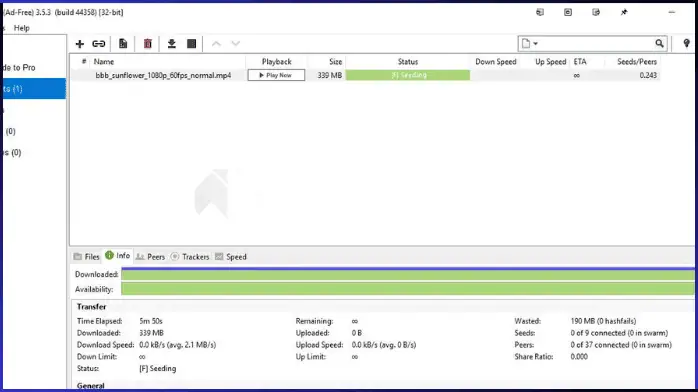Click the pin icon in title bar
The width and height of the screenshot is (698, 392).
tap(624, 12)
